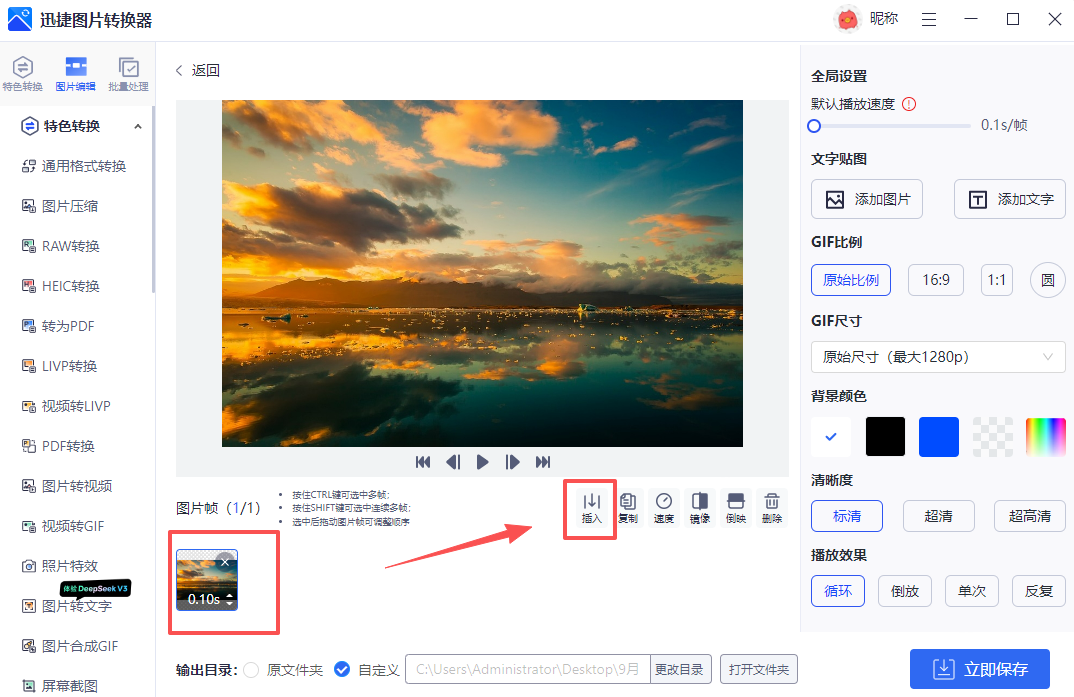Collapse the 特色转换 sidebar section
The width and height of the screenshot is (1074, 697).
pos(136,125)
